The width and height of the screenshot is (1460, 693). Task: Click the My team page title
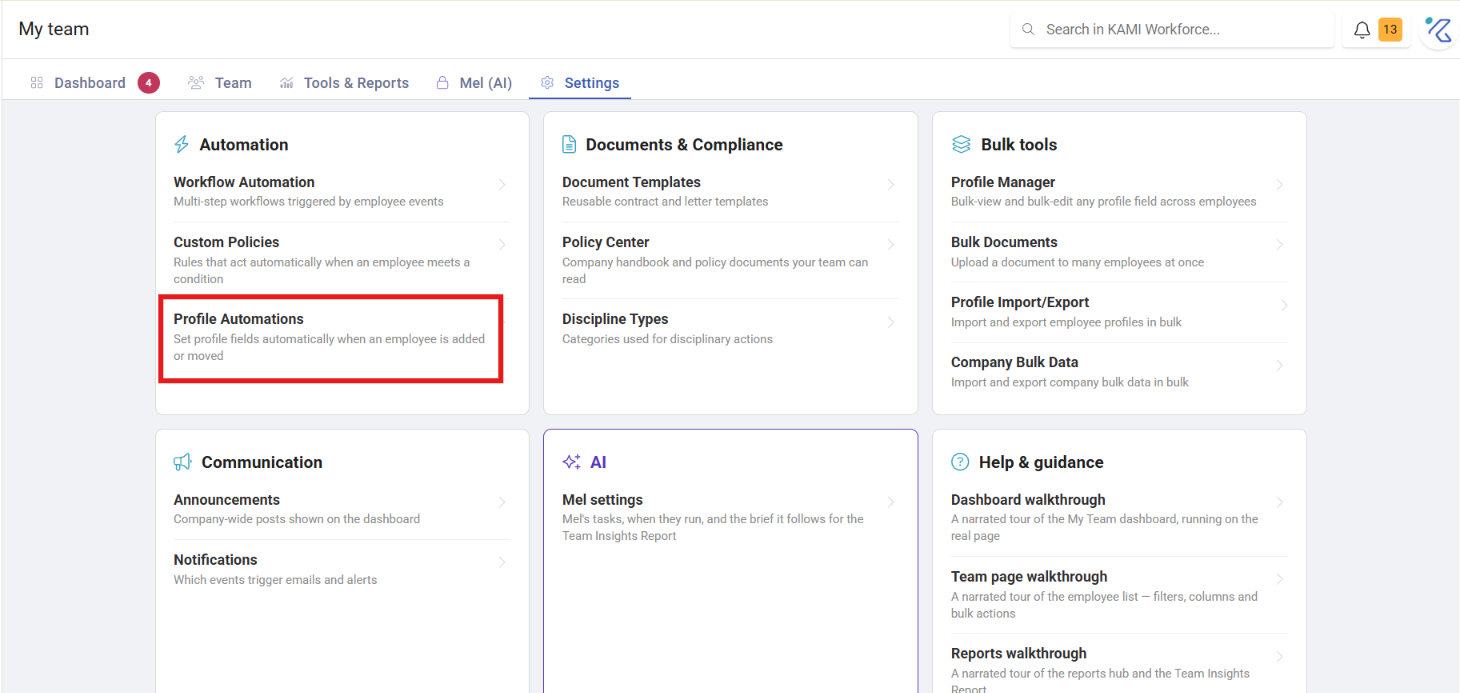(x=54, y=29)
